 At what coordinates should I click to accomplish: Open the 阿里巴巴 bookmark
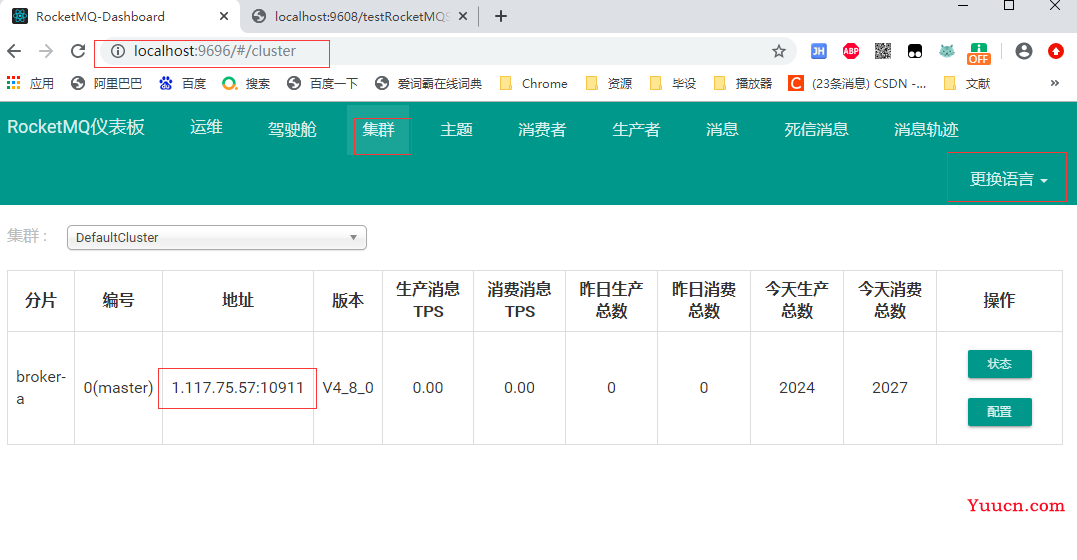[106, 83]
